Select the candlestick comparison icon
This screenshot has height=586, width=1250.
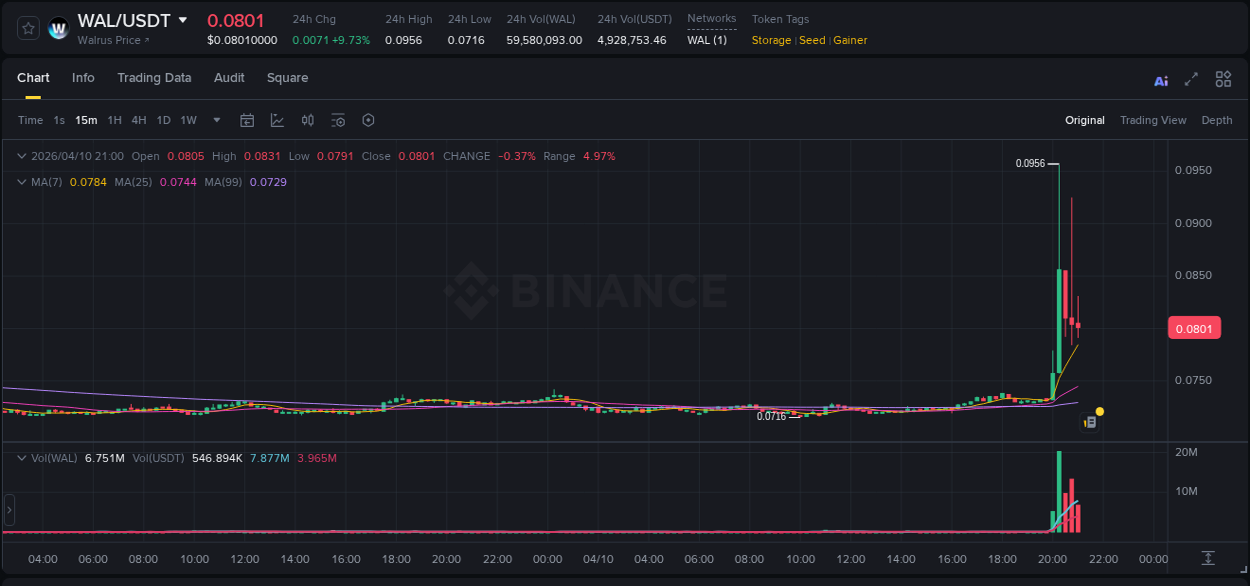coord(307,120)
